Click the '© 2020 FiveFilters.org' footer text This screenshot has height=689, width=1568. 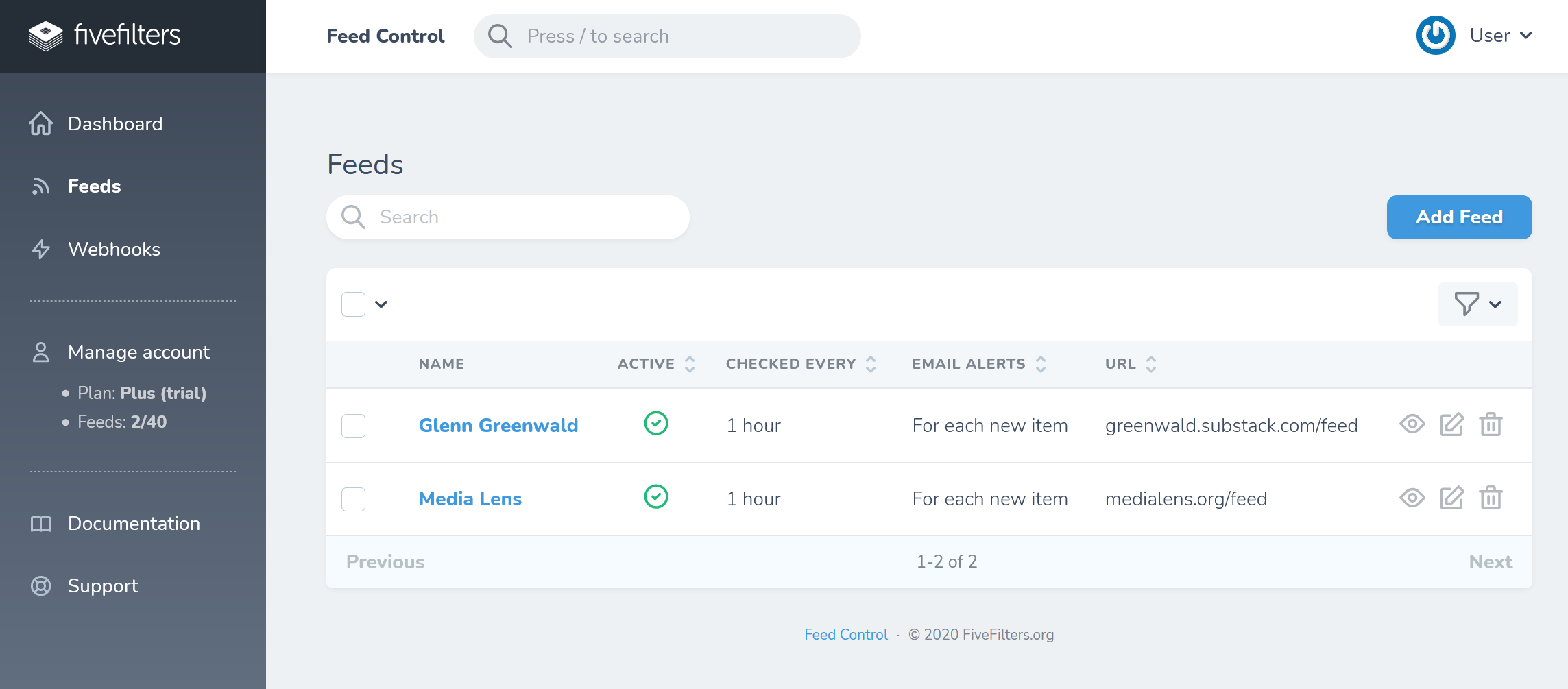(981, 635)
